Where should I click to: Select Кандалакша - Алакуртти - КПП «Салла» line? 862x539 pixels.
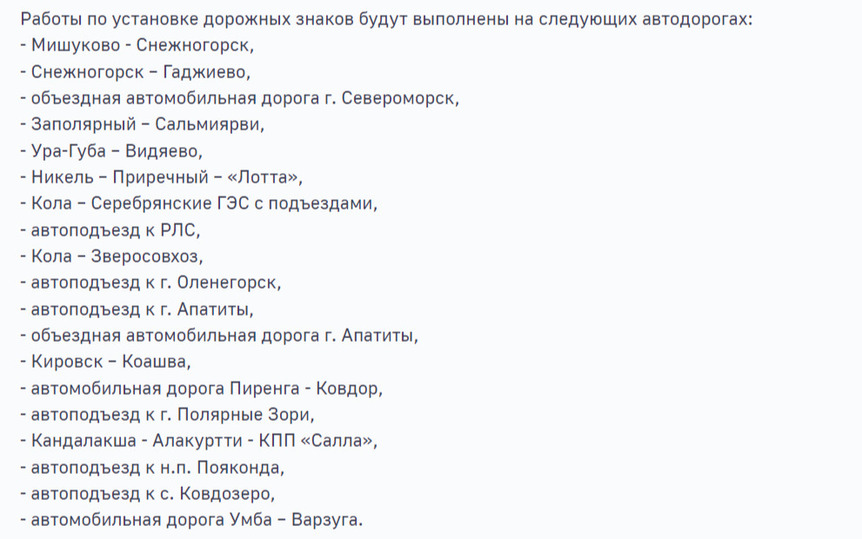point(199,441)
